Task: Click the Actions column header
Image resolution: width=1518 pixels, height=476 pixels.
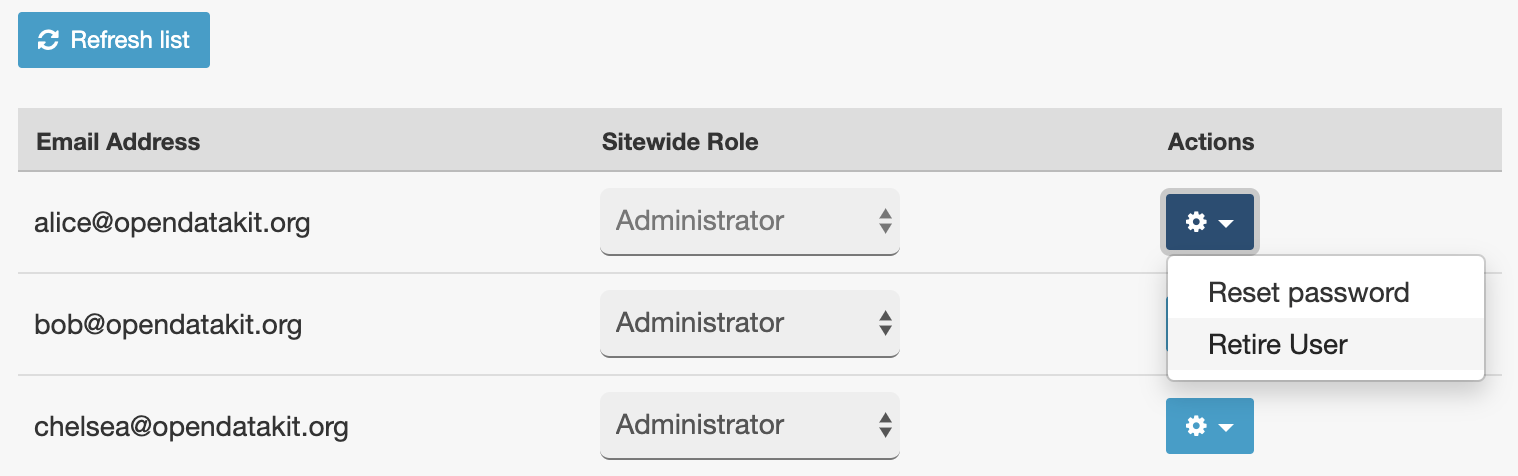Action: [1211, 142]
